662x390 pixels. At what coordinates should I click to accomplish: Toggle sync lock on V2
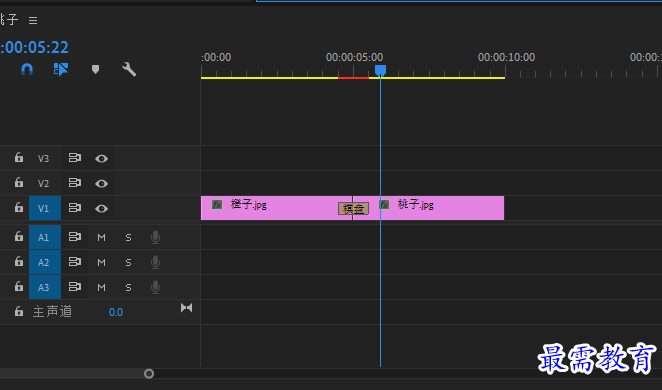75,183
